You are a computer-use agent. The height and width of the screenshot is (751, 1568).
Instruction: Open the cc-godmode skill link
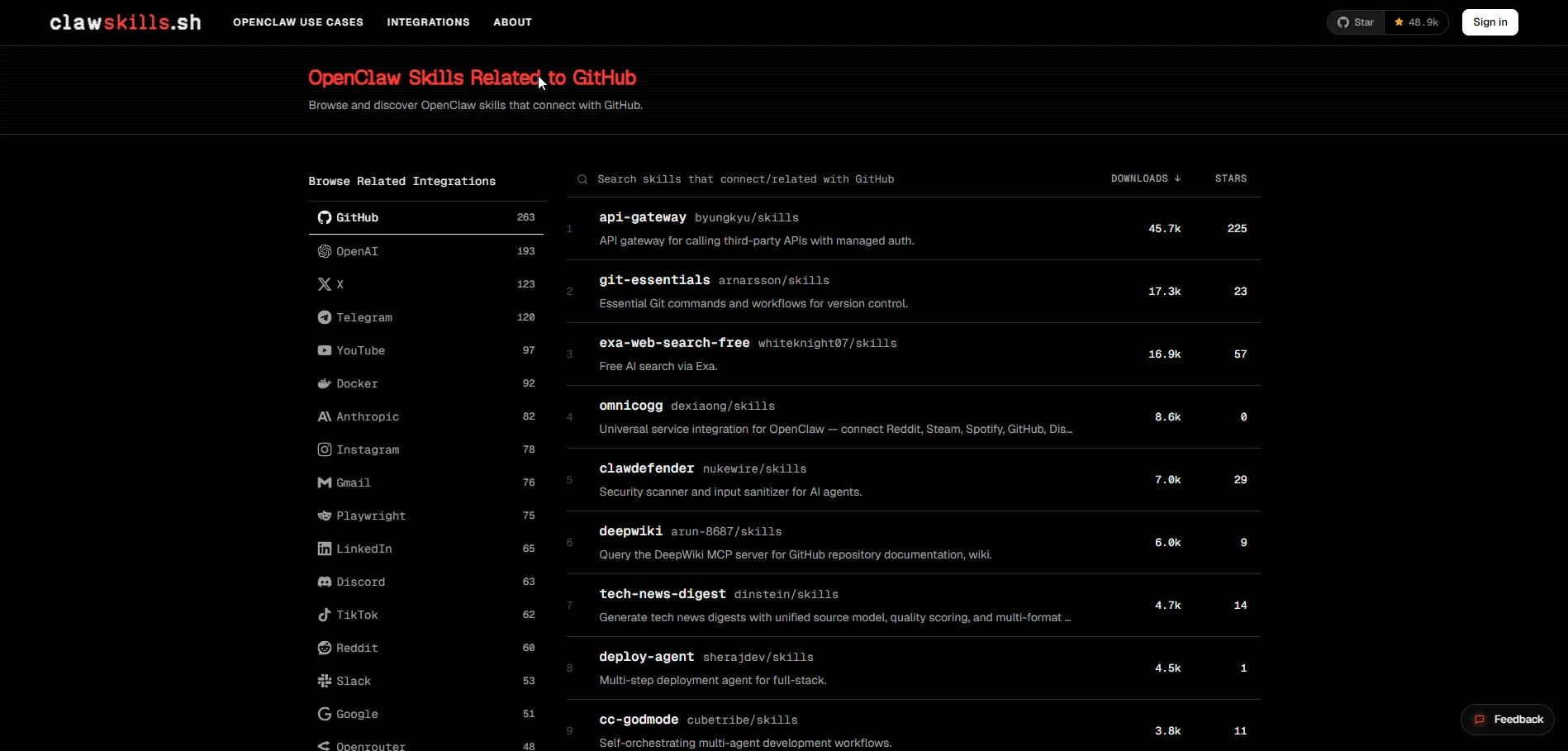639,720
